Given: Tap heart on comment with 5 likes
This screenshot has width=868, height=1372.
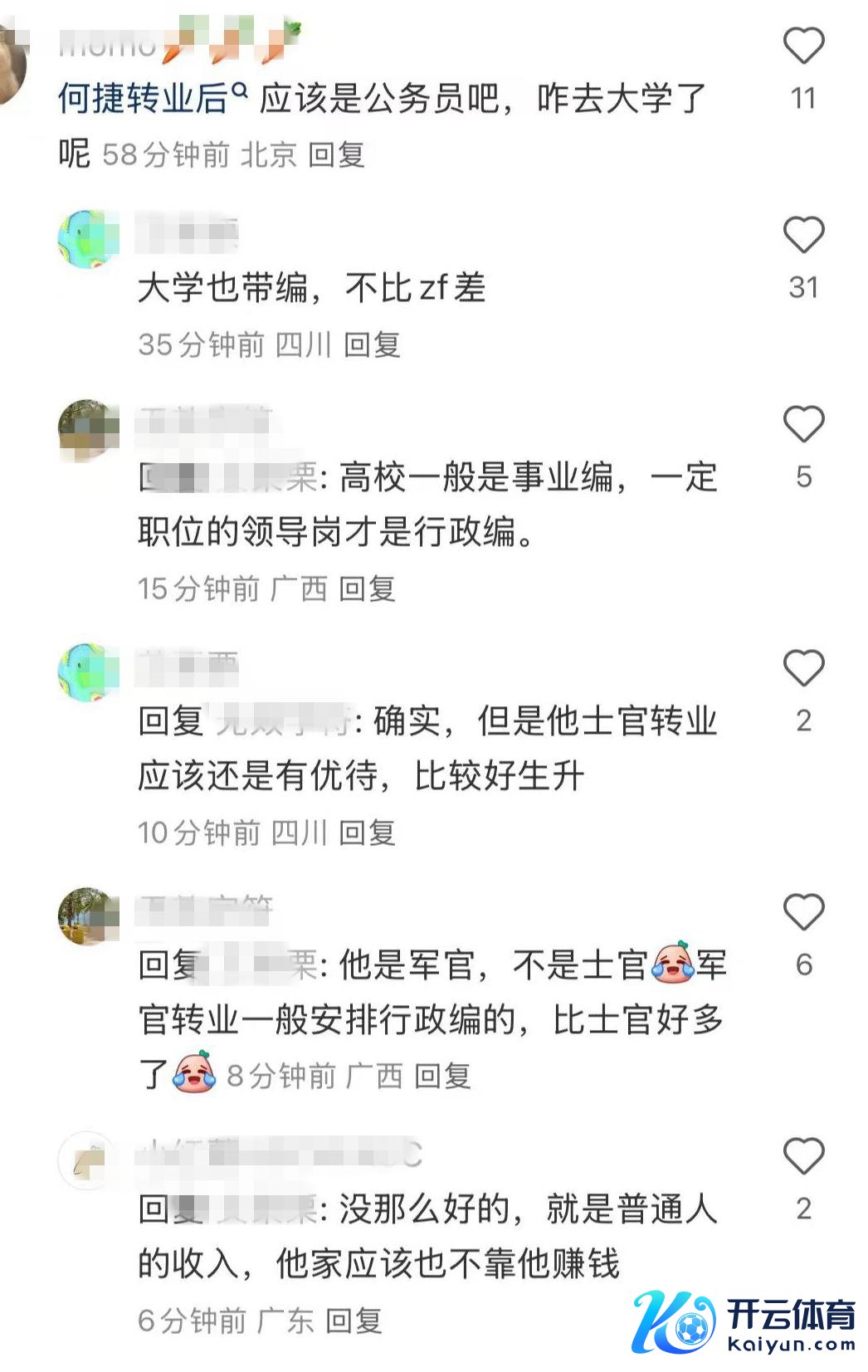Looking at the screenshot, I should pyautogui.click(x=803, y=424).
